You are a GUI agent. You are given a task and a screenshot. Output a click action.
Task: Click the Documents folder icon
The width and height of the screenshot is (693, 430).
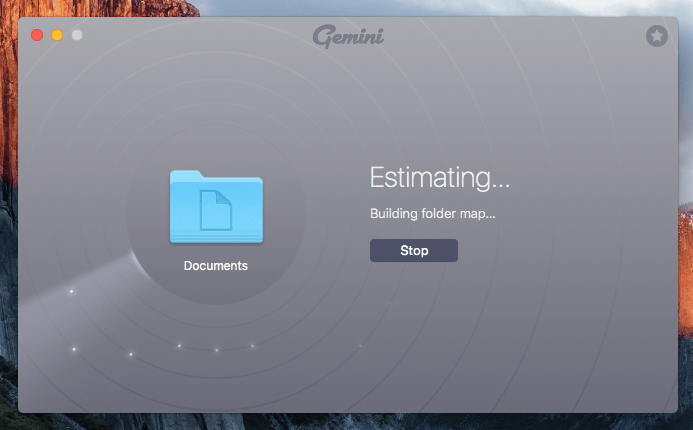coord(216,206)
